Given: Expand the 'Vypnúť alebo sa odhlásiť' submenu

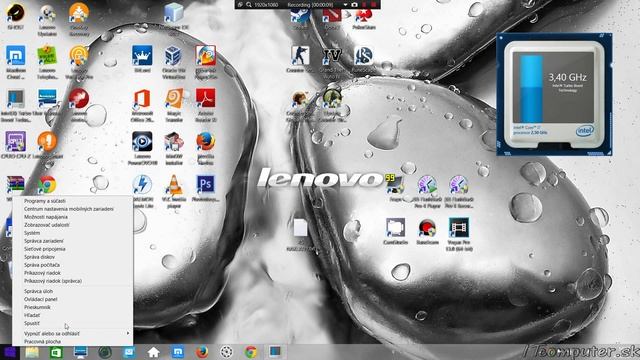Looking at the screenshot, I should click(x=72, y=333).
